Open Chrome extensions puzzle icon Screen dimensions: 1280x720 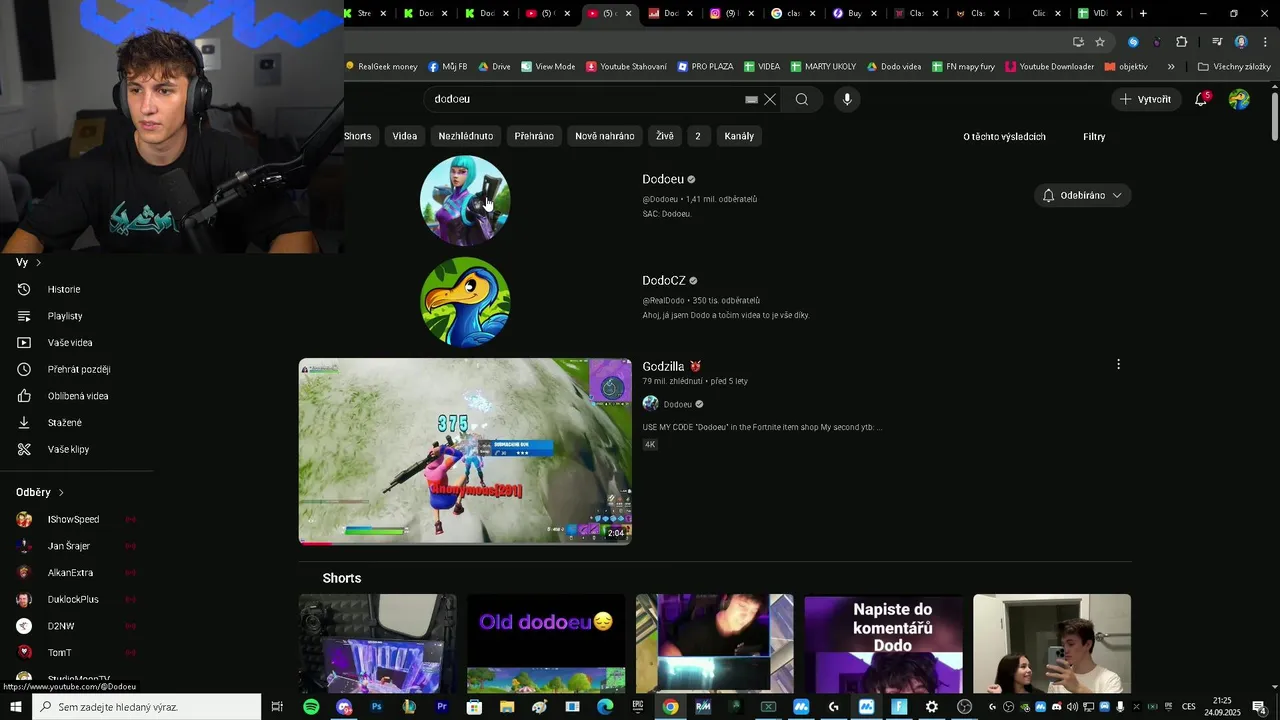[1182, 42]
